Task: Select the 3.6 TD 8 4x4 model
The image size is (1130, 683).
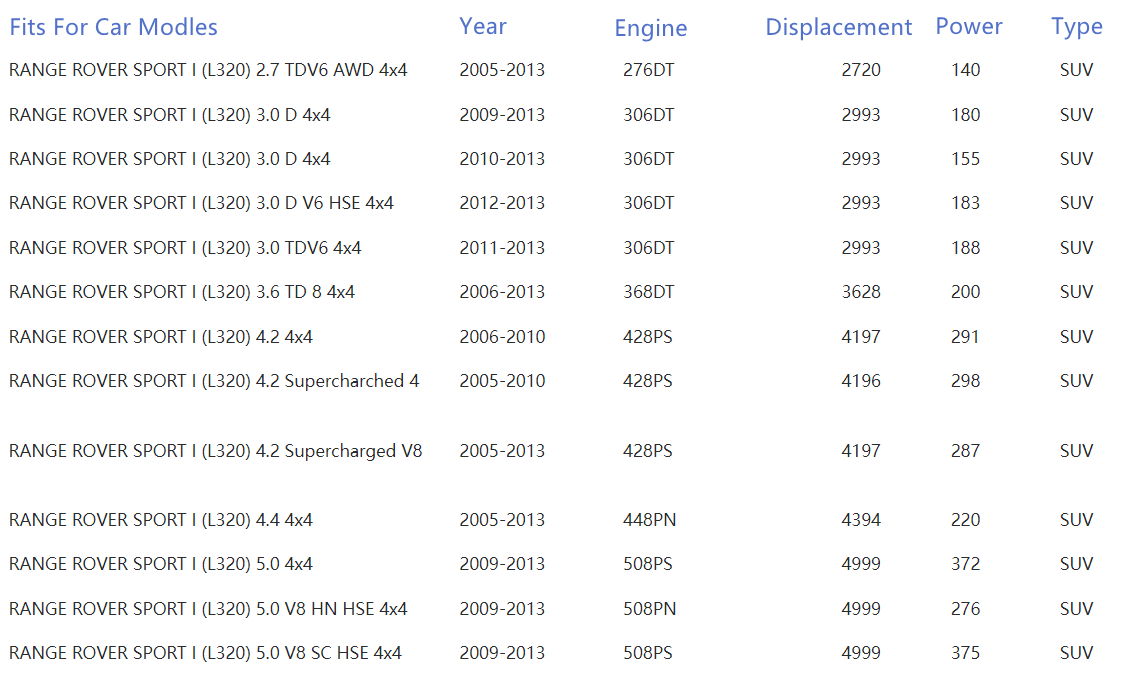Action: pyautogui.click(x=182, y=292)
